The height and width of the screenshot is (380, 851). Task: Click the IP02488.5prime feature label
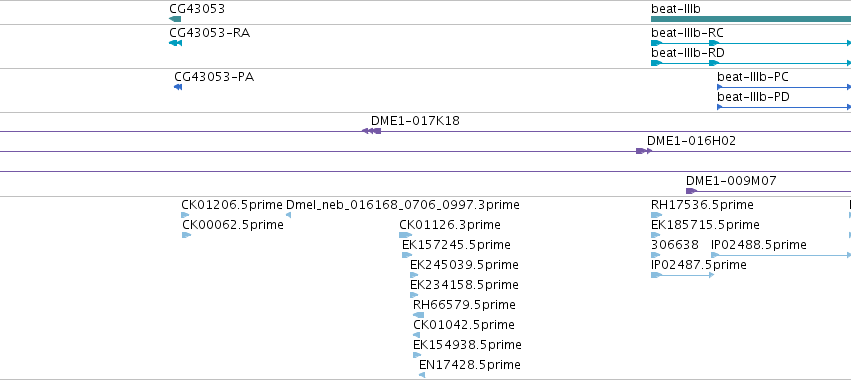[759, 245]
